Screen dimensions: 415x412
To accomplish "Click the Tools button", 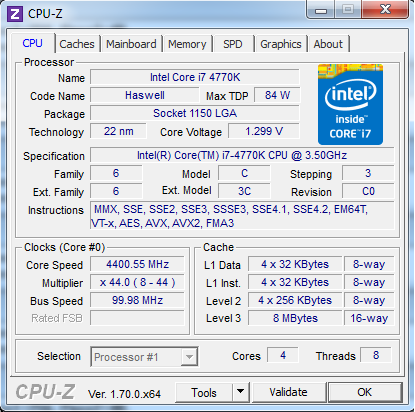I will tap(204, 392).
